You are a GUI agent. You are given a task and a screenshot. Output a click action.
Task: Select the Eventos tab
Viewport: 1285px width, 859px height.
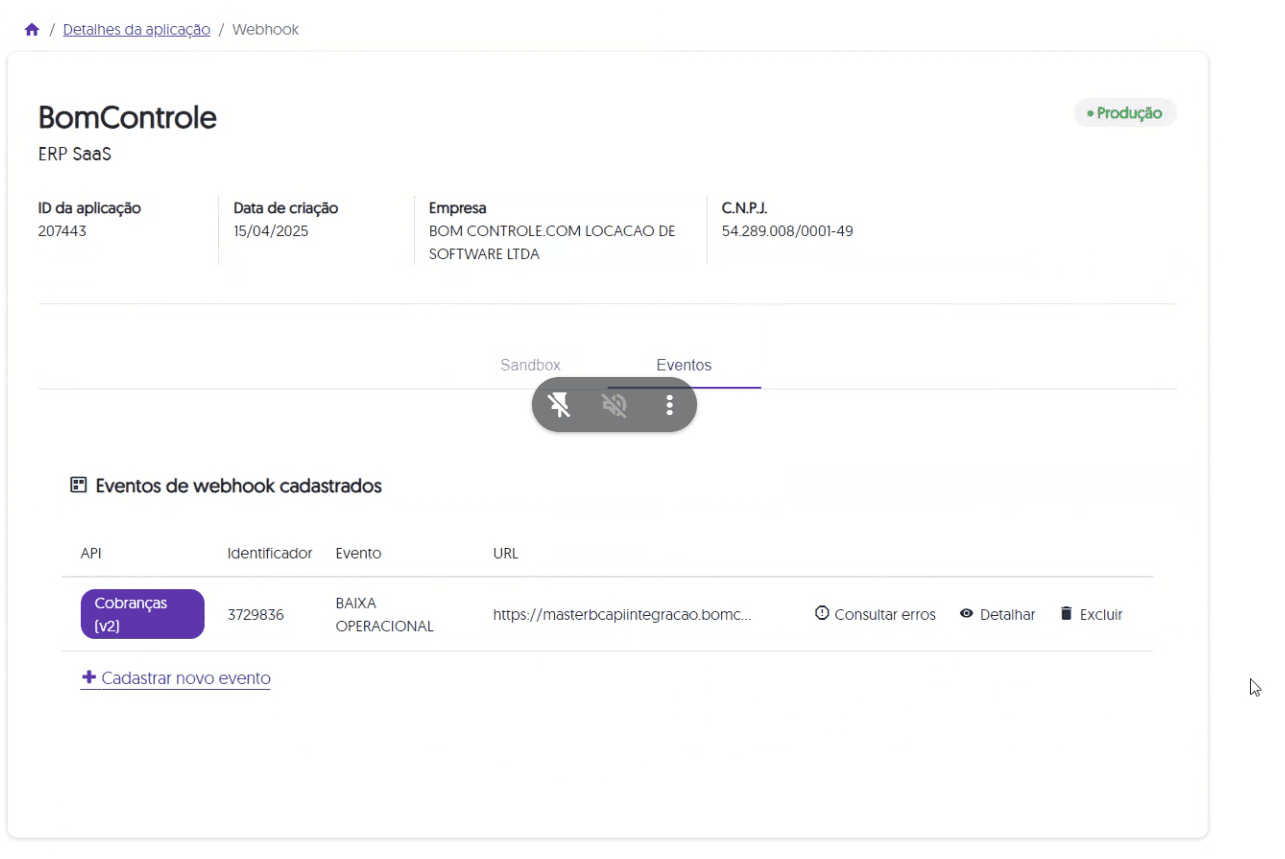[x=684, y=365]
